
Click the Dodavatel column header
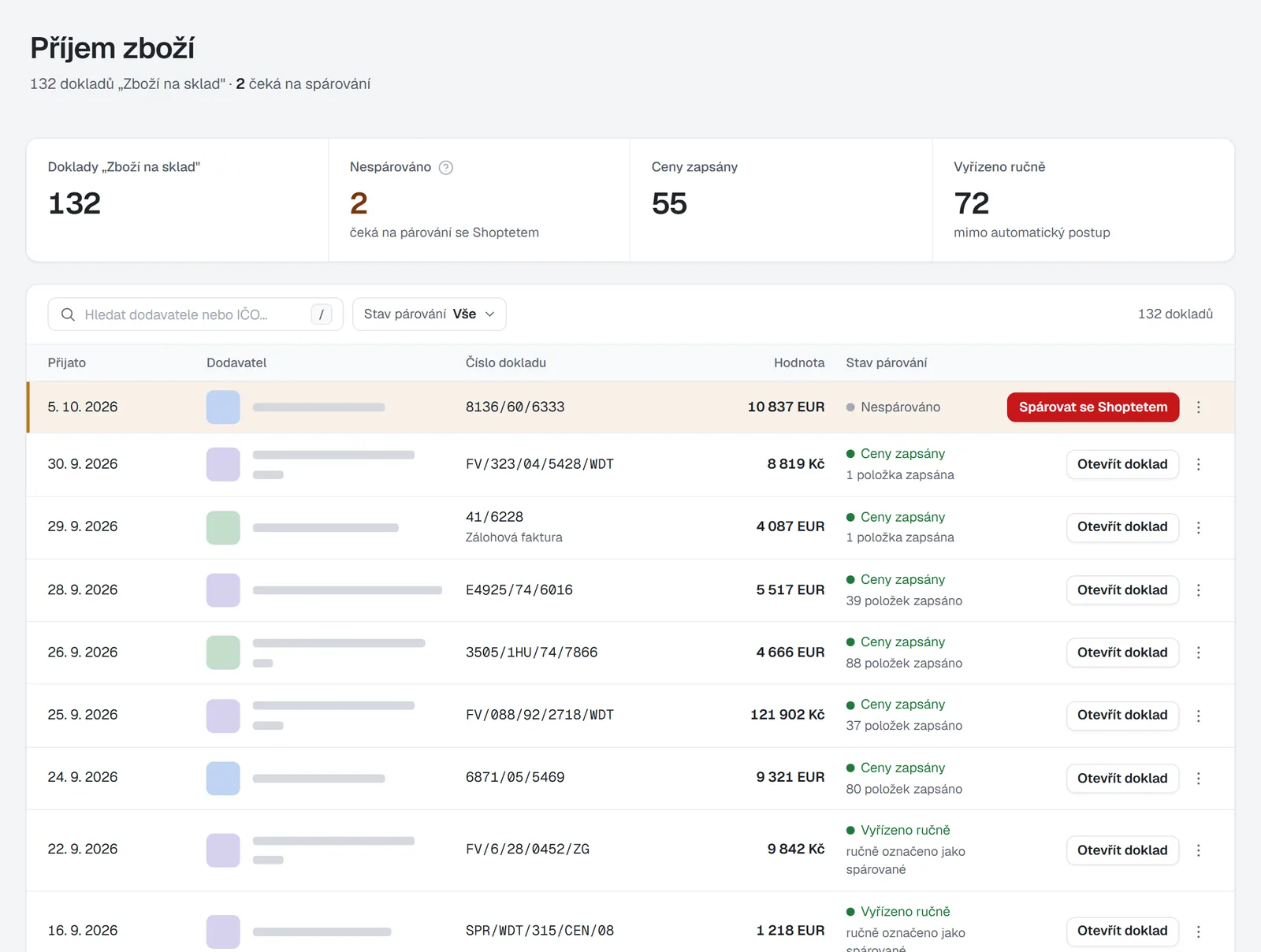(x=236, y=363)
